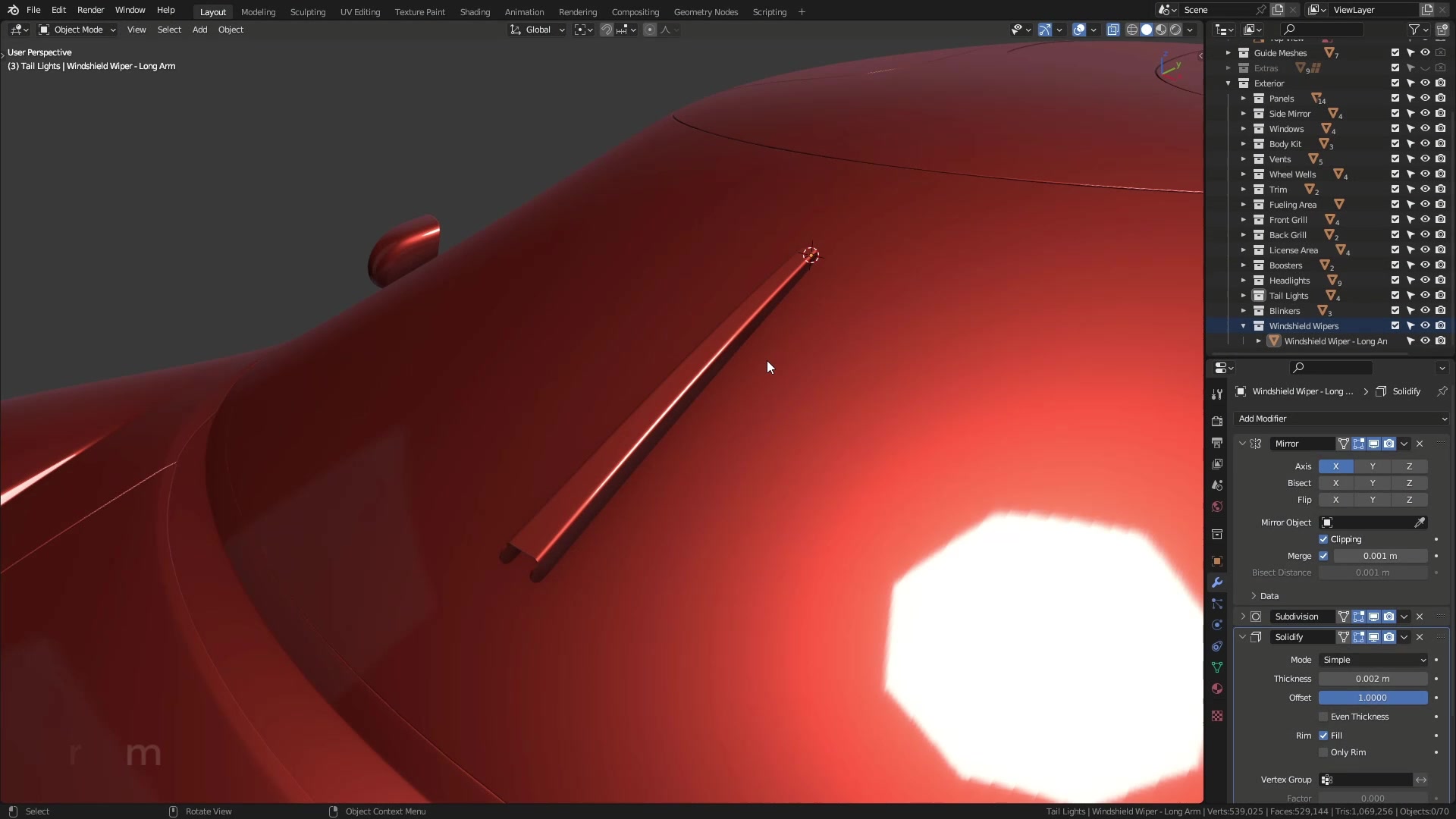Pick Mirror Object with the eyedropper
Screen dimensions: 1456x819
tap(1420, 522)
